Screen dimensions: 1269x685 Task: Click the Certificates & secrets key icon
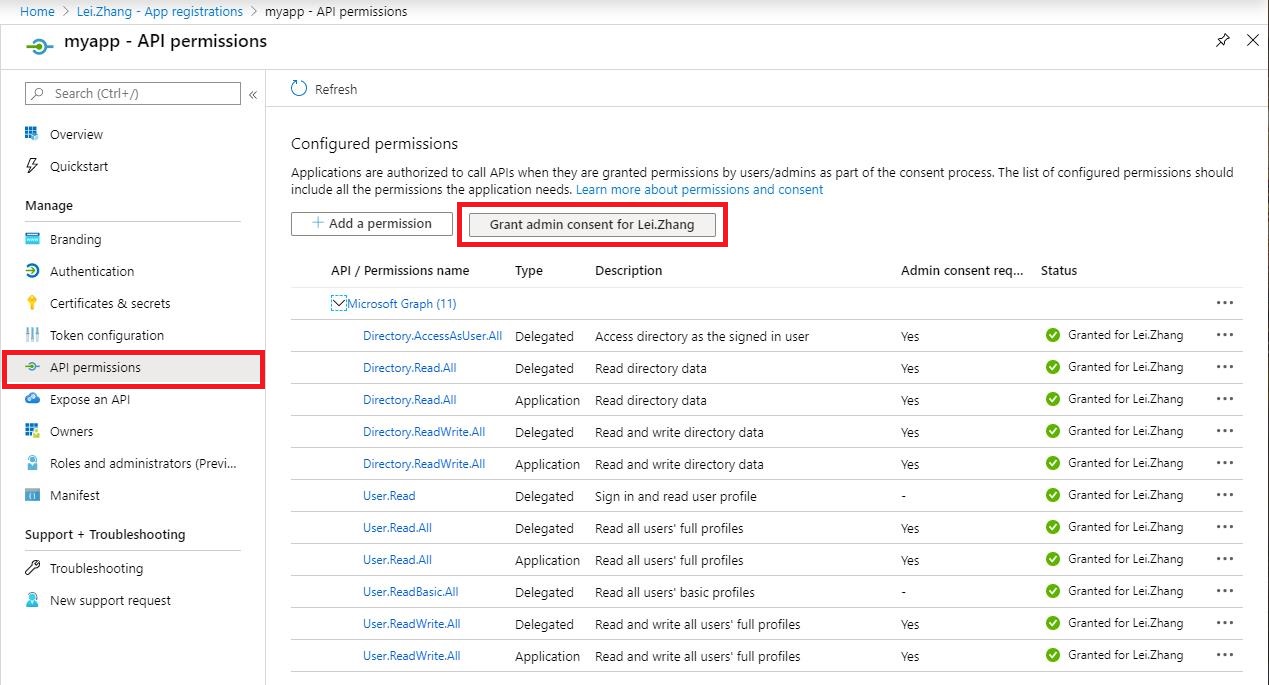pyautogui.click(x=31, y=303)
